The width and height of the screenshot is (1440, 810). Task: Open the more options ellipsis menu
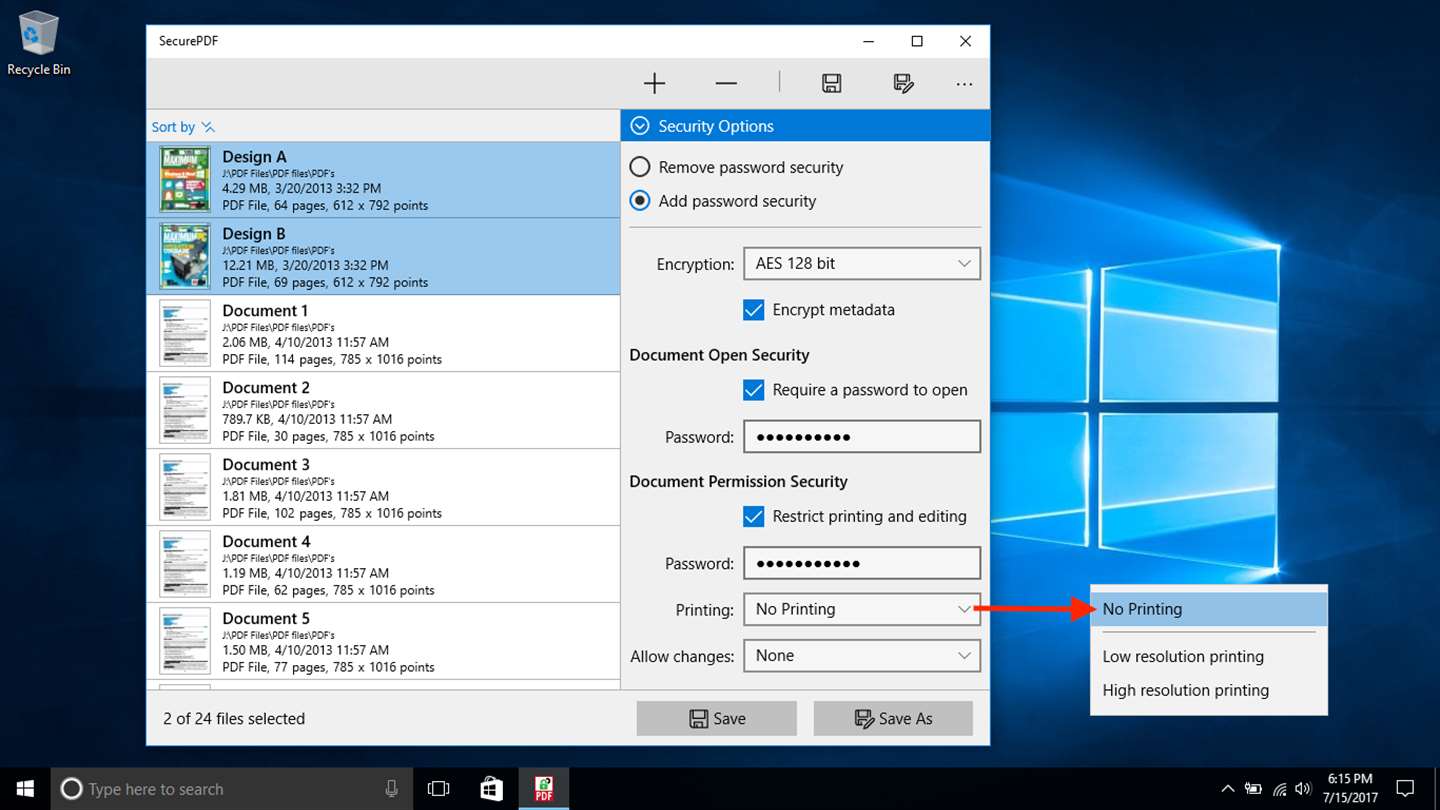964,84
